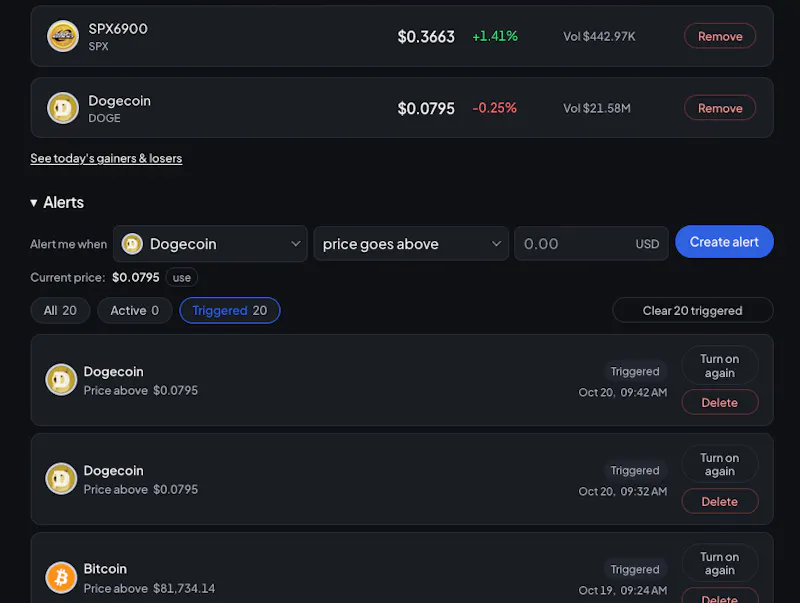Turn on again the 09:42 AM Dogecoin alert
This screenshot has height=603, width=800.
click(x=720, y=366)
